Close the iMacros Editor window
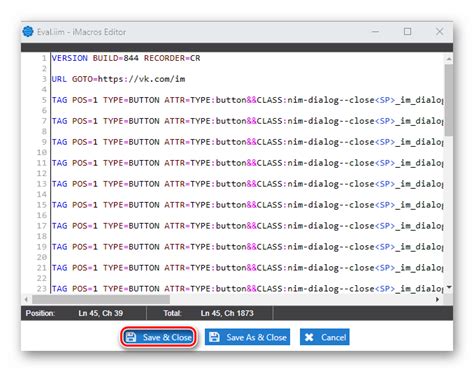Screen dimensions: 474x376 pyautogui.click(x=439, y=32)
